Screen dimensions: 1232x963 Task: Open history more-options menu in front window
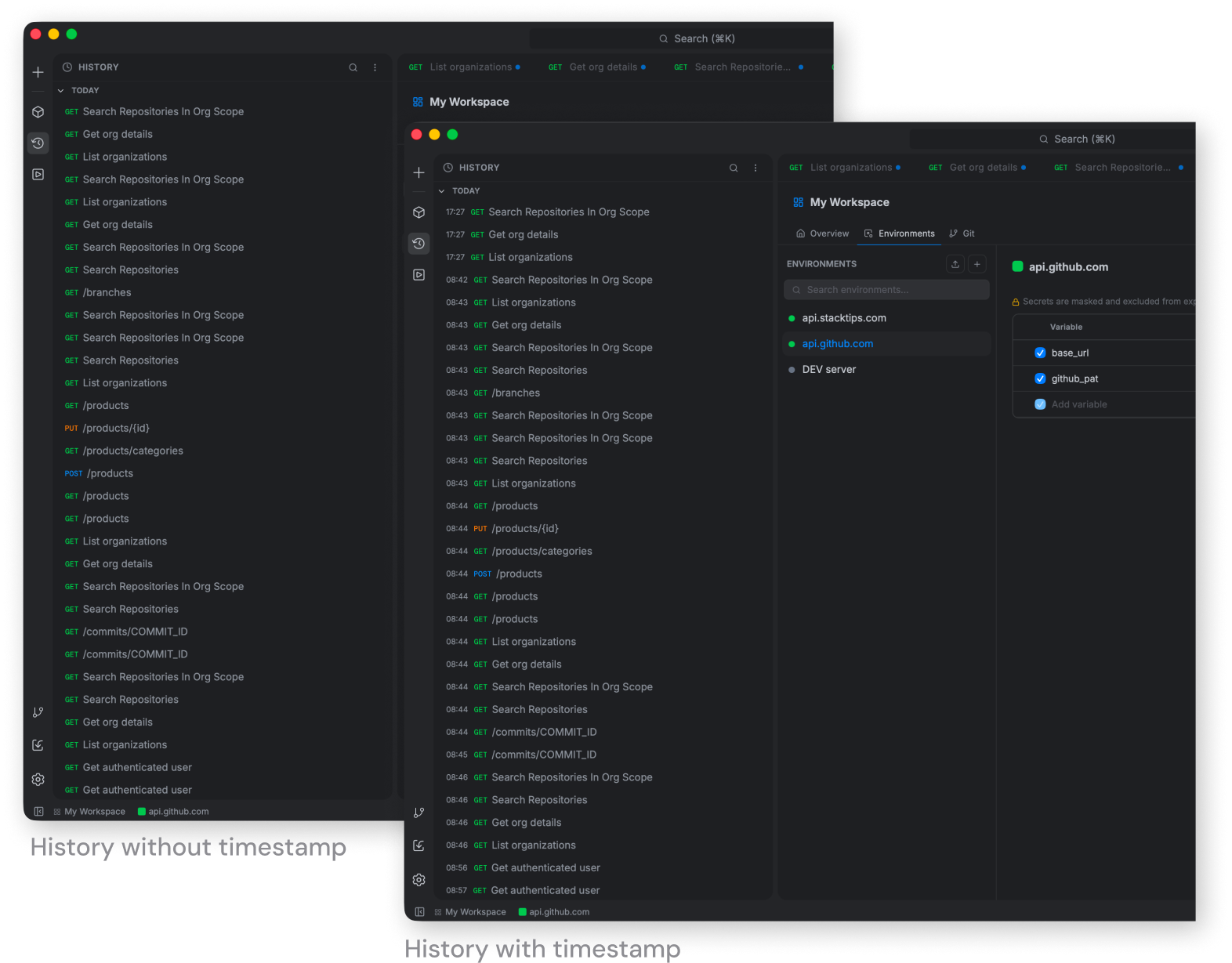(756, 168)
